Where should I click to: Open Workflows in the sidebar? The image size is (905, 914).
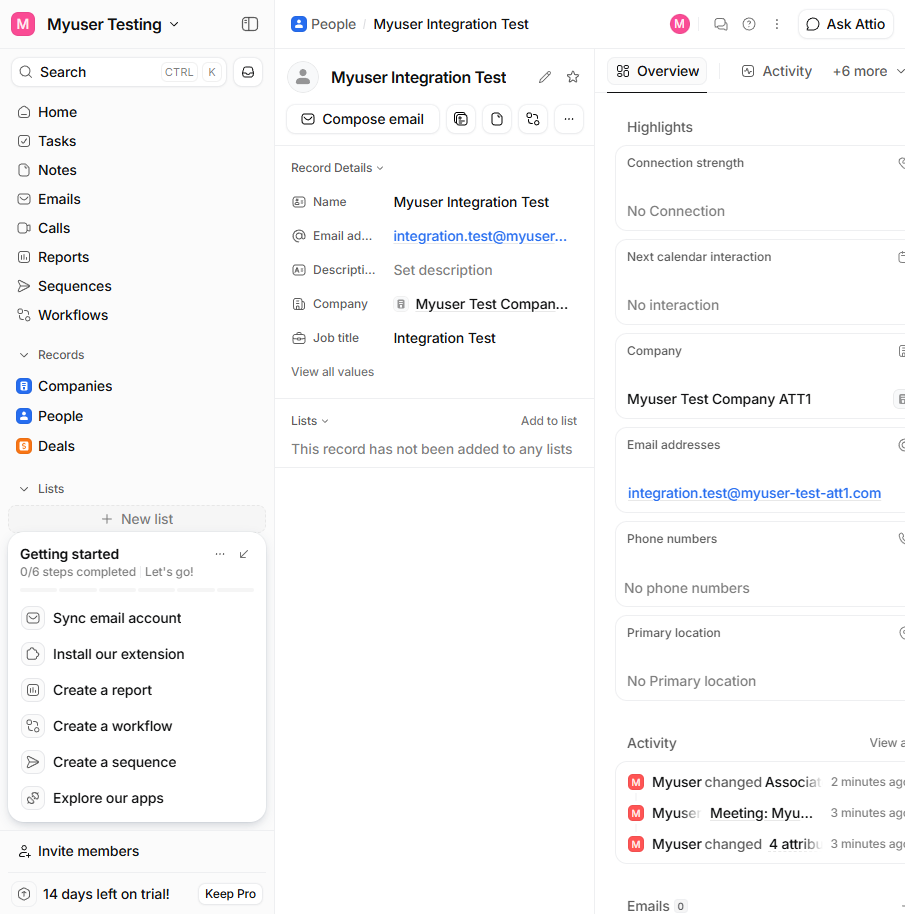tap(137, 315)
